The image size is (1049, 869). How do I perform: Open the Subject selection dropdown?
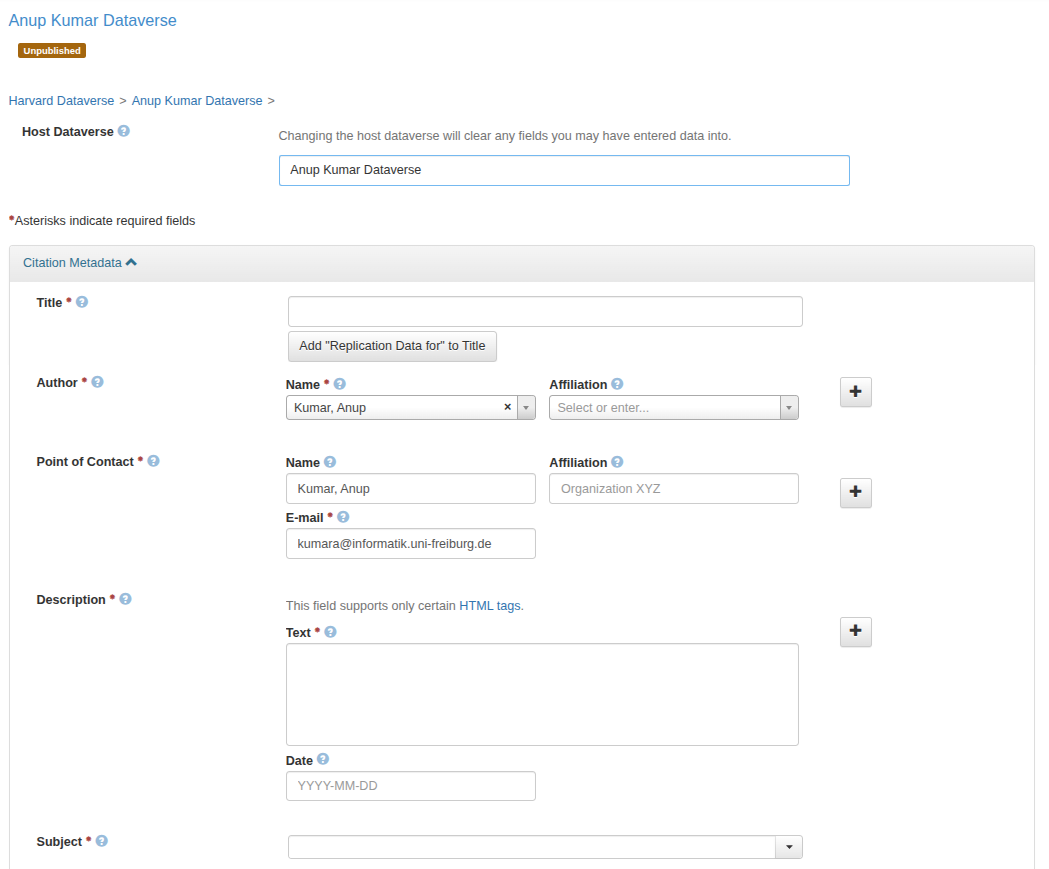click(x=789, y=846)
